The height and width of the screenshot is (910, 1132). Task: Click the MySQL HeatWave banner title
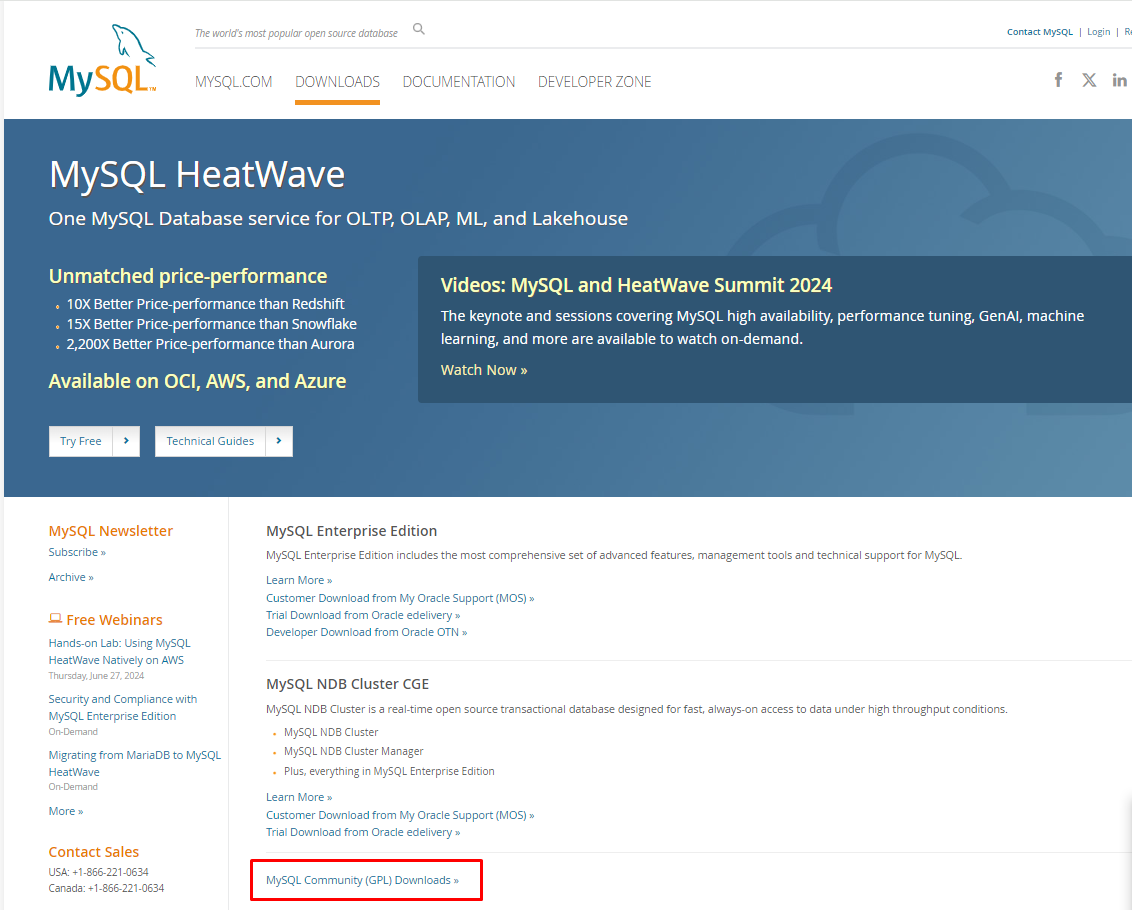197,175
